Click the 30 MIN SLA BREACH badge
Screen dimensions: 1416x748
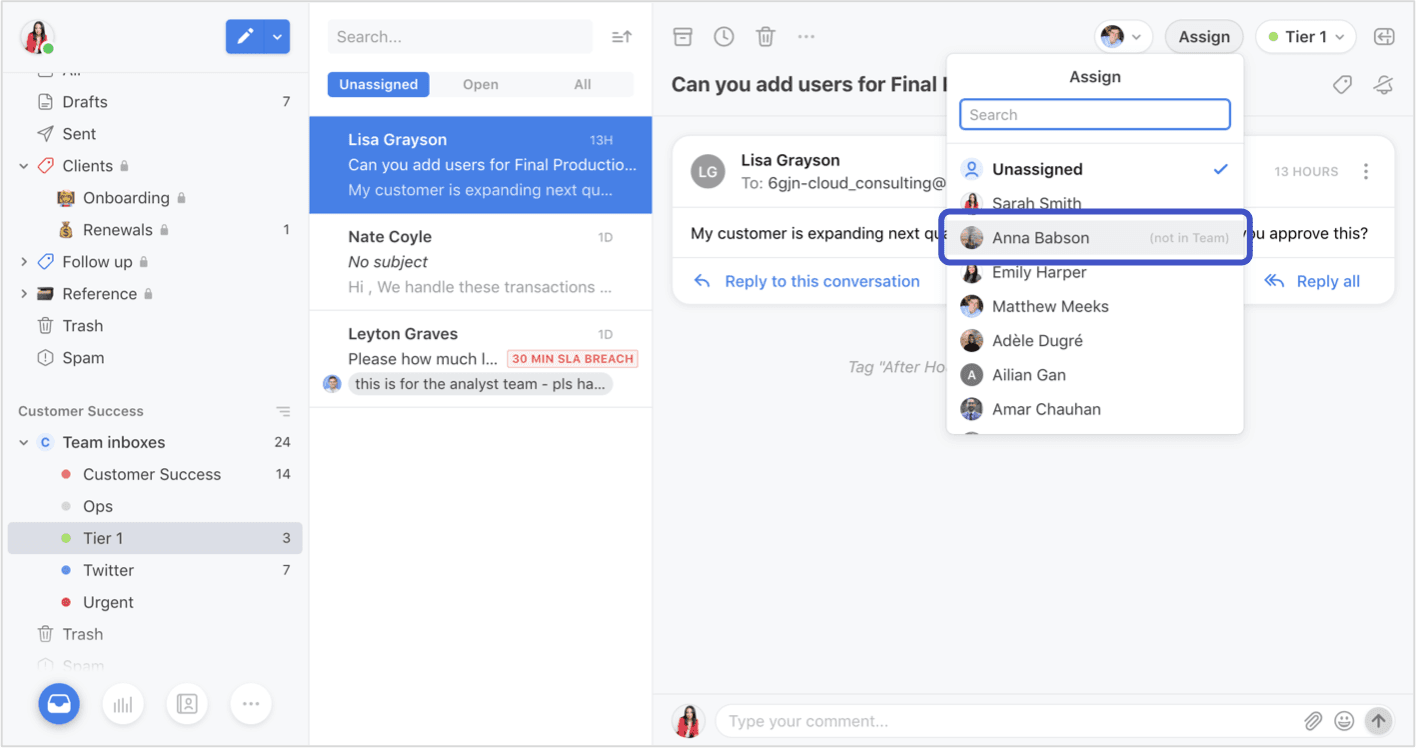tap(573, 359)
